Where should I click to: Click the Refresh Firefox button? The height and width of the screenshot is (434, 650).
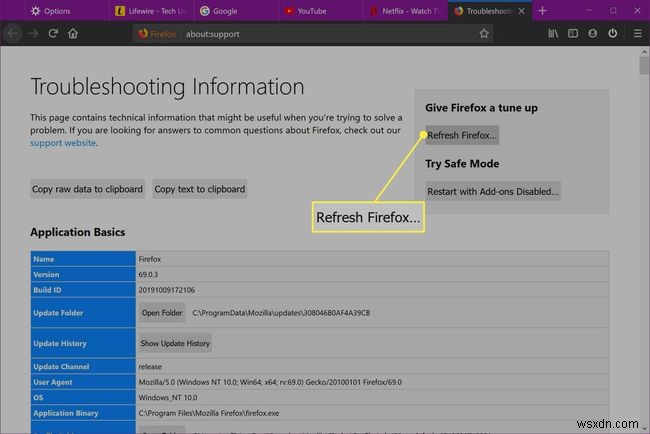[x=462, y=135]
